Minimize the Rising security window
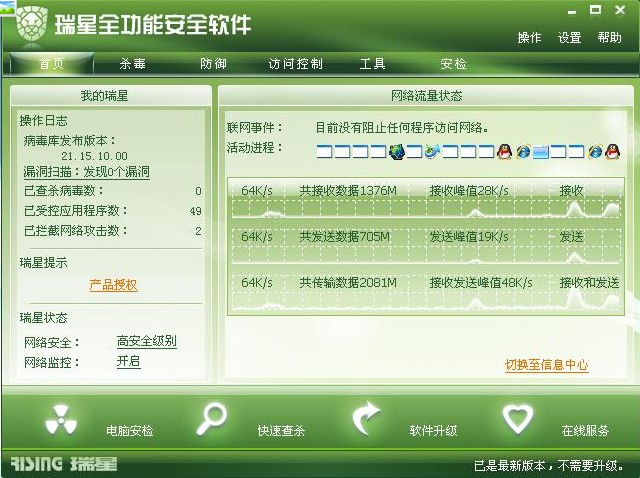Image resolution: width=640 pixels, height=478 pixels. pyautogui.click(x=572, y=11)
